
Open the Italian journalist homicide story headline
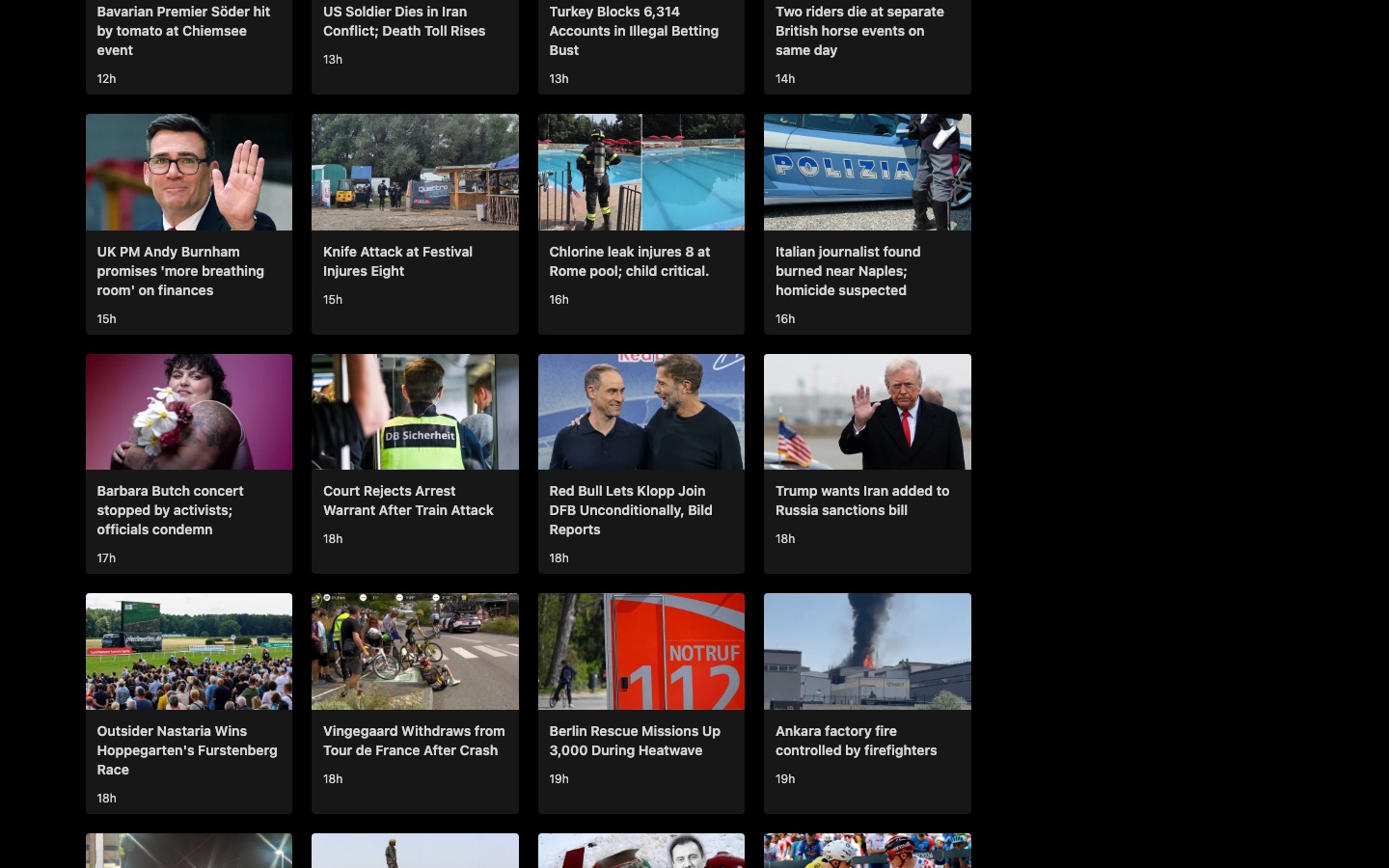click(848, 271)
